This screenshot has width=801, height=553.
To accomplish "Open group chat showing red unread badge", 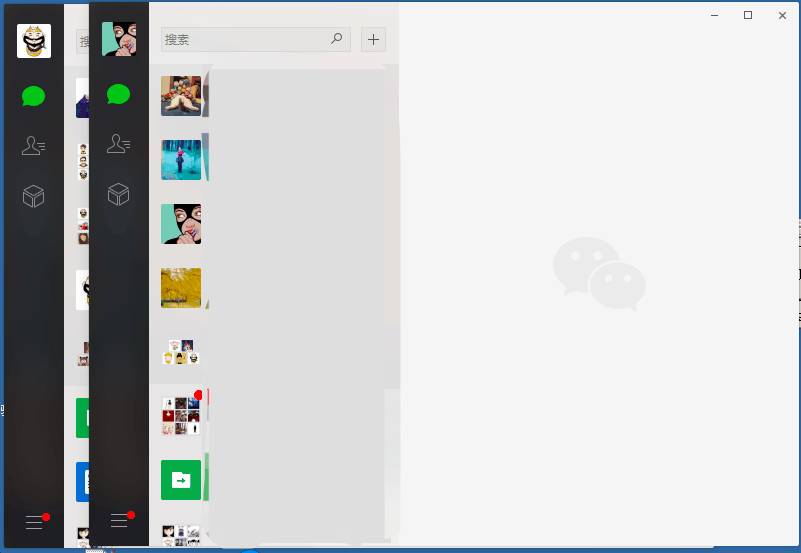I will [181, 415].
